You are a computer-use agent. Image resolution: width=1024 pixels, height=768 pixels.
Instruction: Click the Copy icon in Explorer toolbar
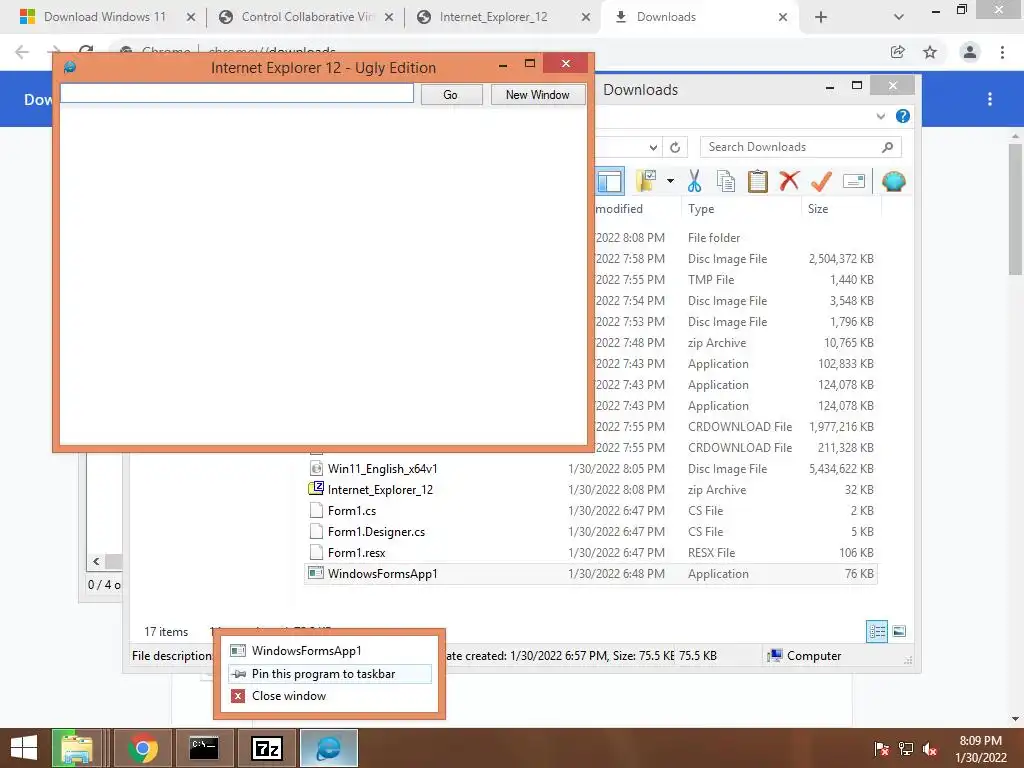pos(726,181)
